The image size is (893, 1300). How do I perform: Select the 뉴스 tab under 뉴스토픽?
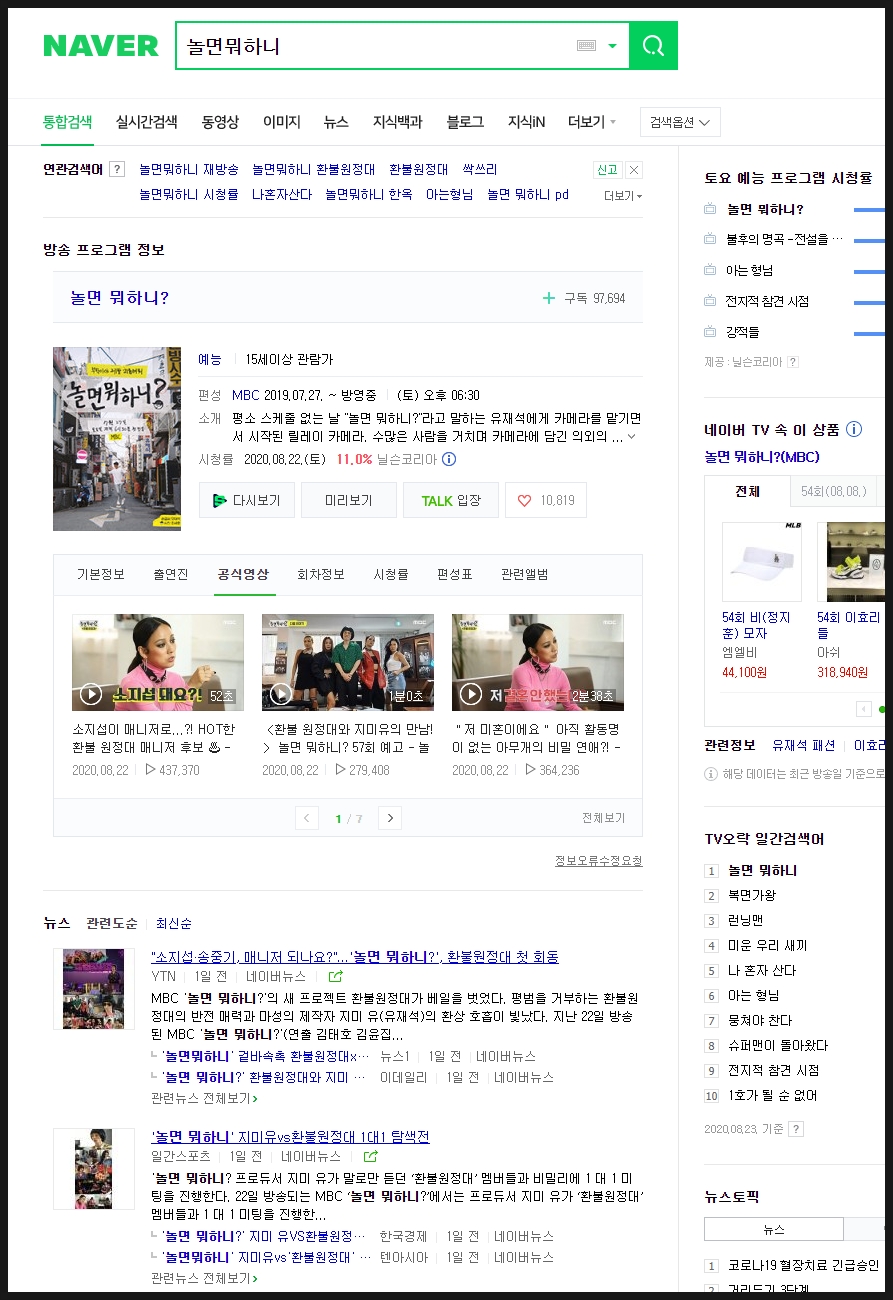774,1229
